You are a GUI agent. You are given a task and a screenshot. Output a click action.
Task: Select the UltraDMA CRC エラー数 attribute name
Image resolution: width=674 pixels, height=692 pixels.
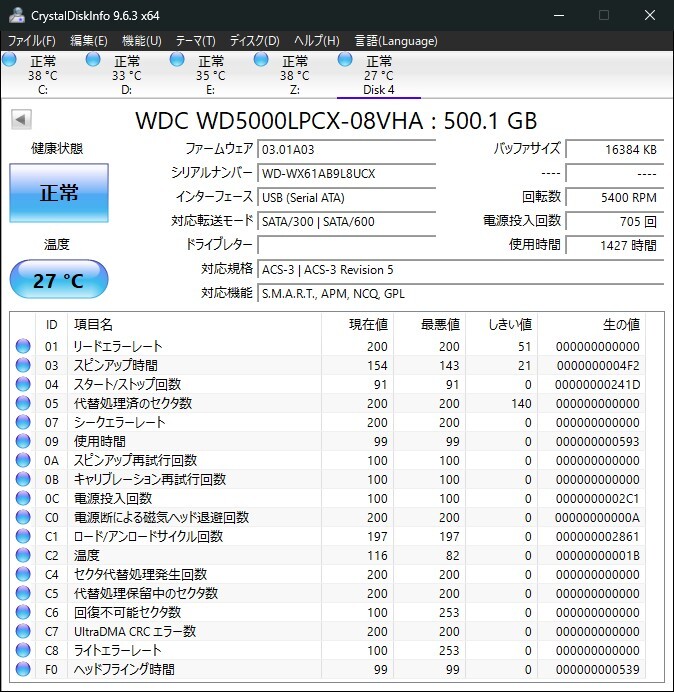[135, 632]
